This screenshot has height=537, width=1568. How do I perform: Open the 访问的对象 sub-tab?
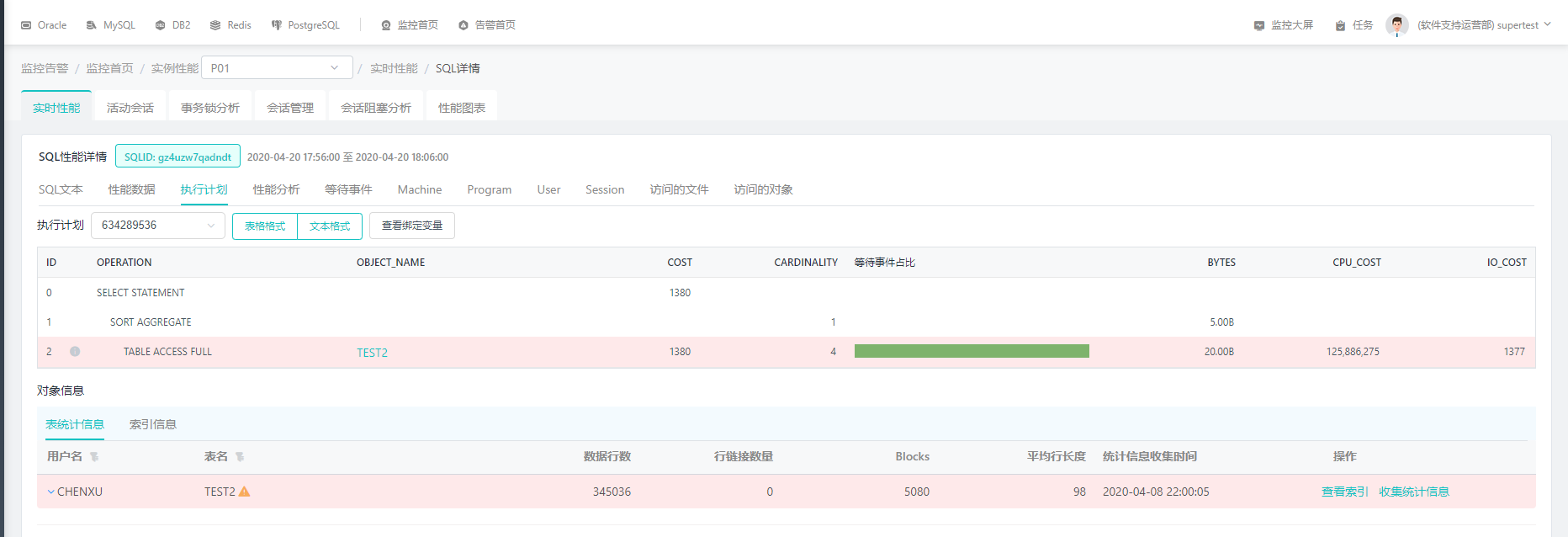763,189
